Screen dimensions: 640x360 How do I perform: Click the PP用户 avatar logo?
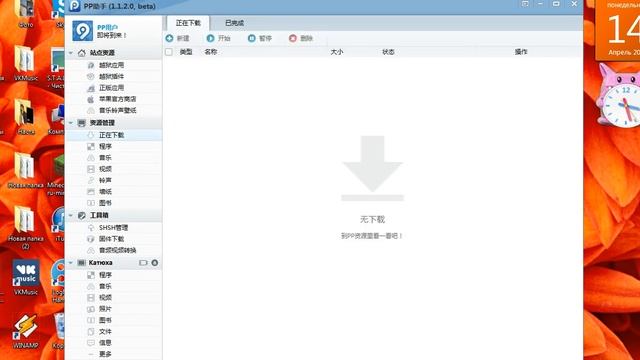tap(82, 31)
